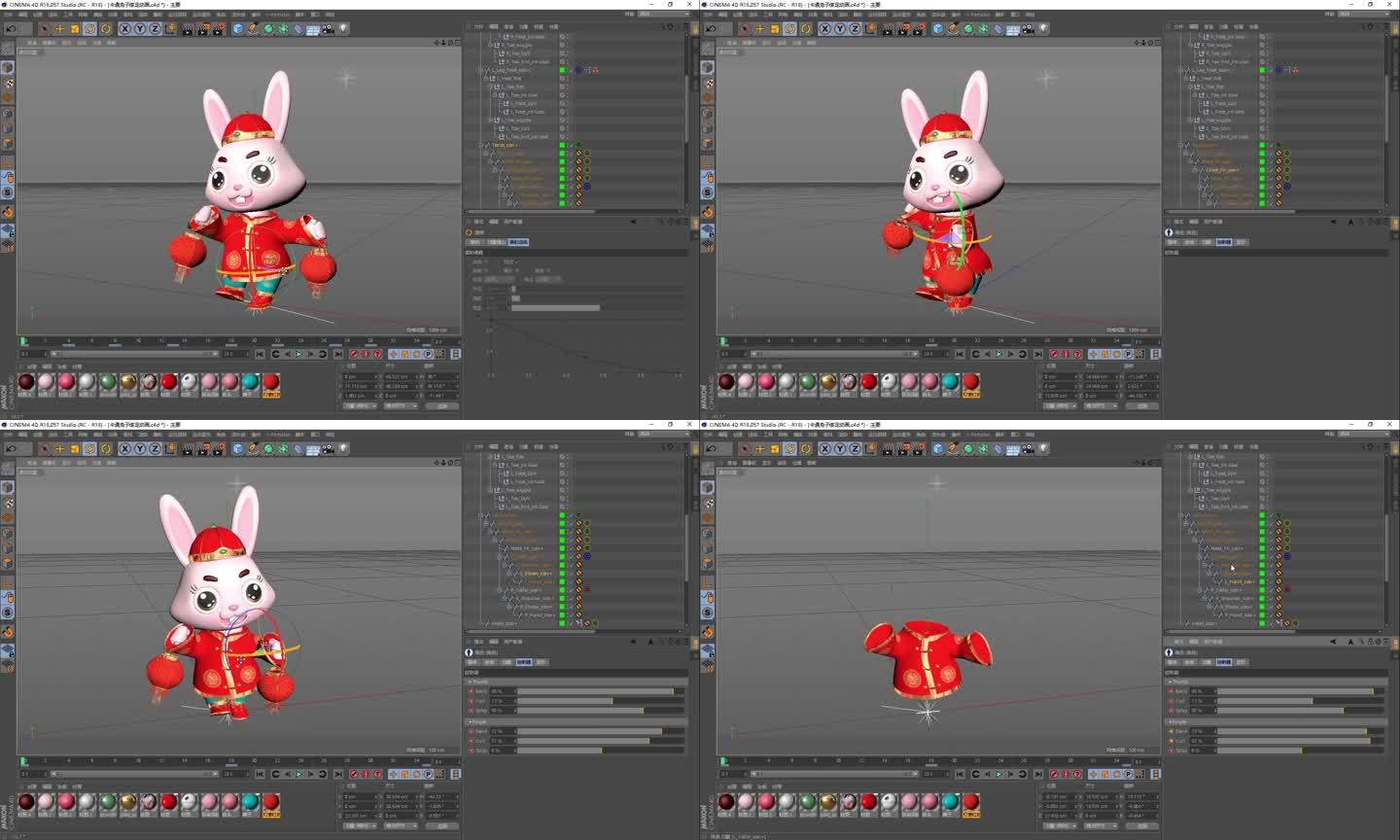Click Viewport Solo S icon, top-left sidebar
Image resolution: width=1400 pixels, height=840 pixels.
click(x=8, y=192)
